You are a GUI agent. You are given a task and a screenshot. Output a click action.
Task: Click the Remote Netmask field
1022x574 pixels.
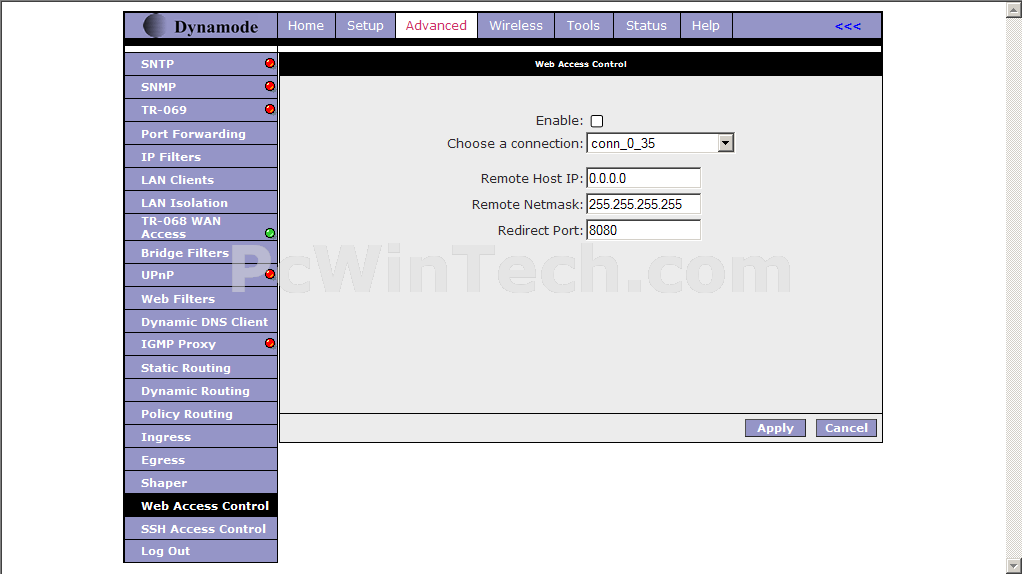point(643,204)
